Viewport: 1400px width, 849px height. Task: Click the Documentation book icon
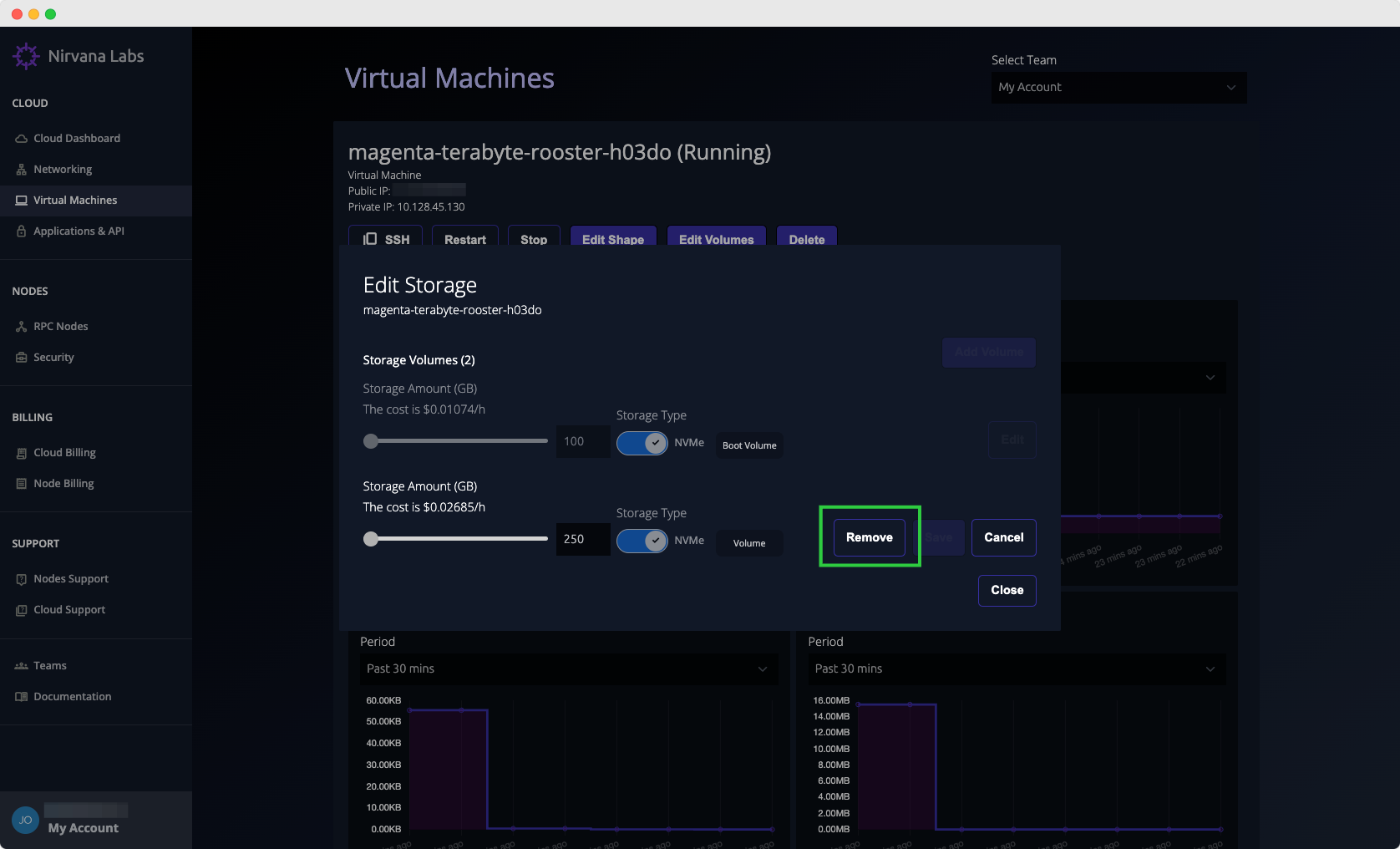pyautogui.click(x=22, y=697)
